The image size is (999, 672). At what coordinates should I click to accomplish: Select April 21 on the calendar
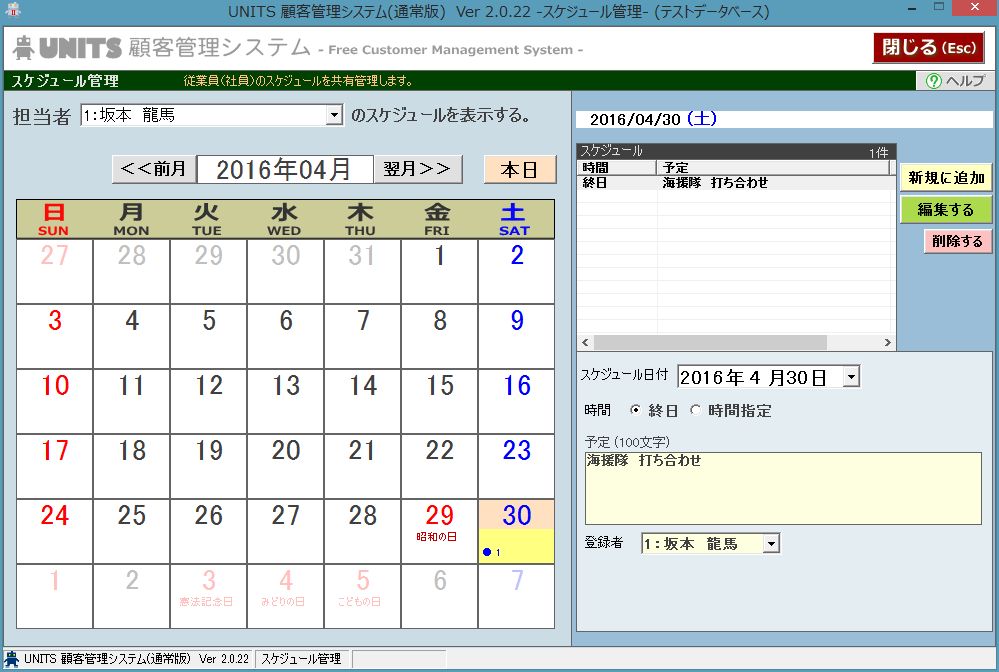(x=363, y=466)
